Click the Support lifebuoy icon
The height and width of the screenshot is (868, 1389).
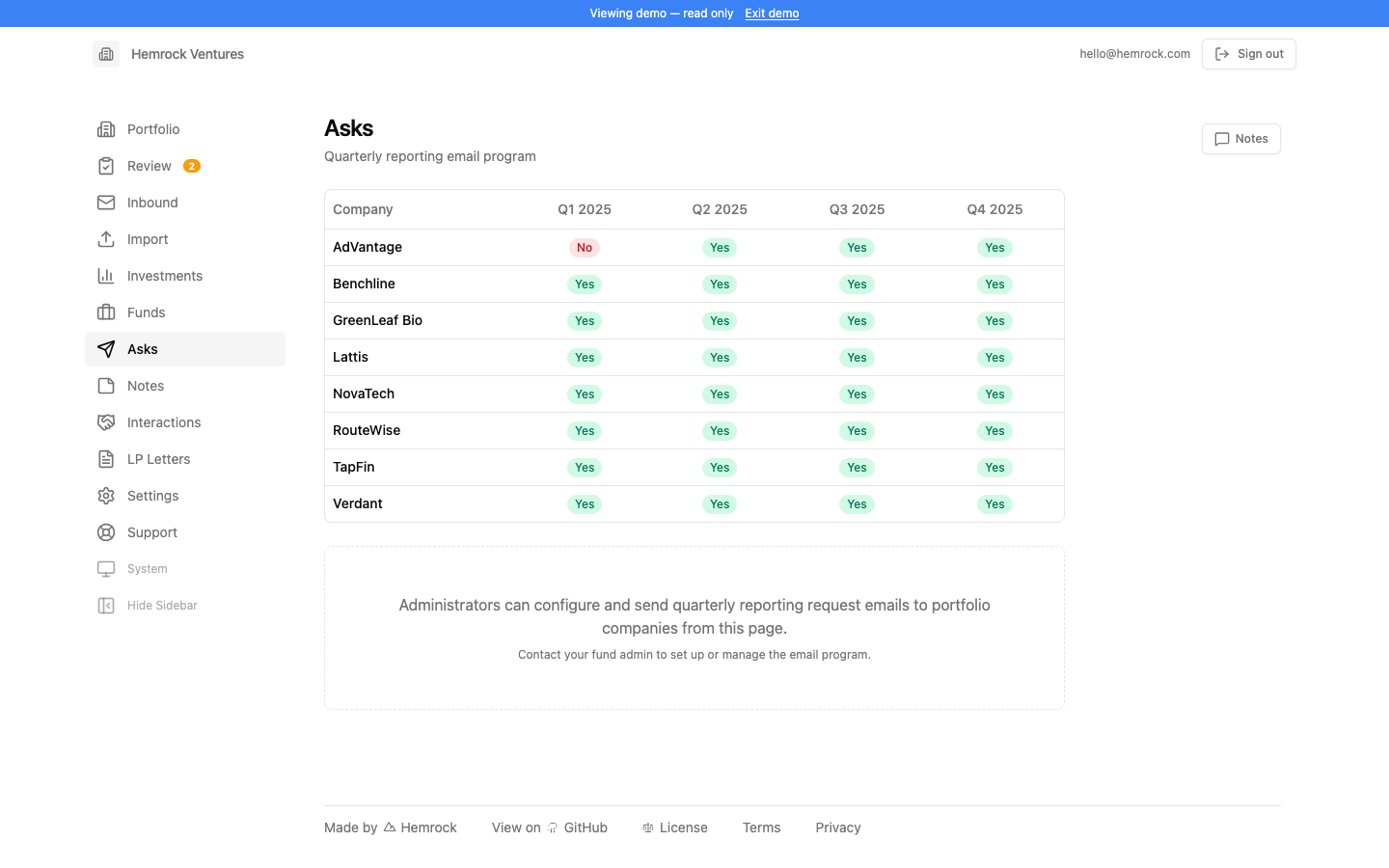click(x=106, y=532)
